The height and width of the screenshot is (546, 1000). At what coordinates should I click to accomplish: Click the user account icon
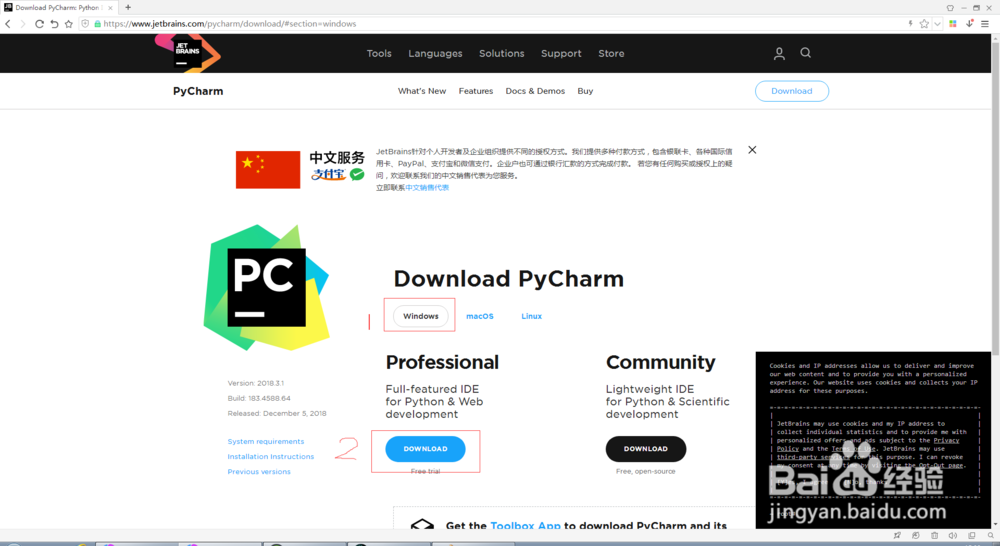tap(779, 54)
